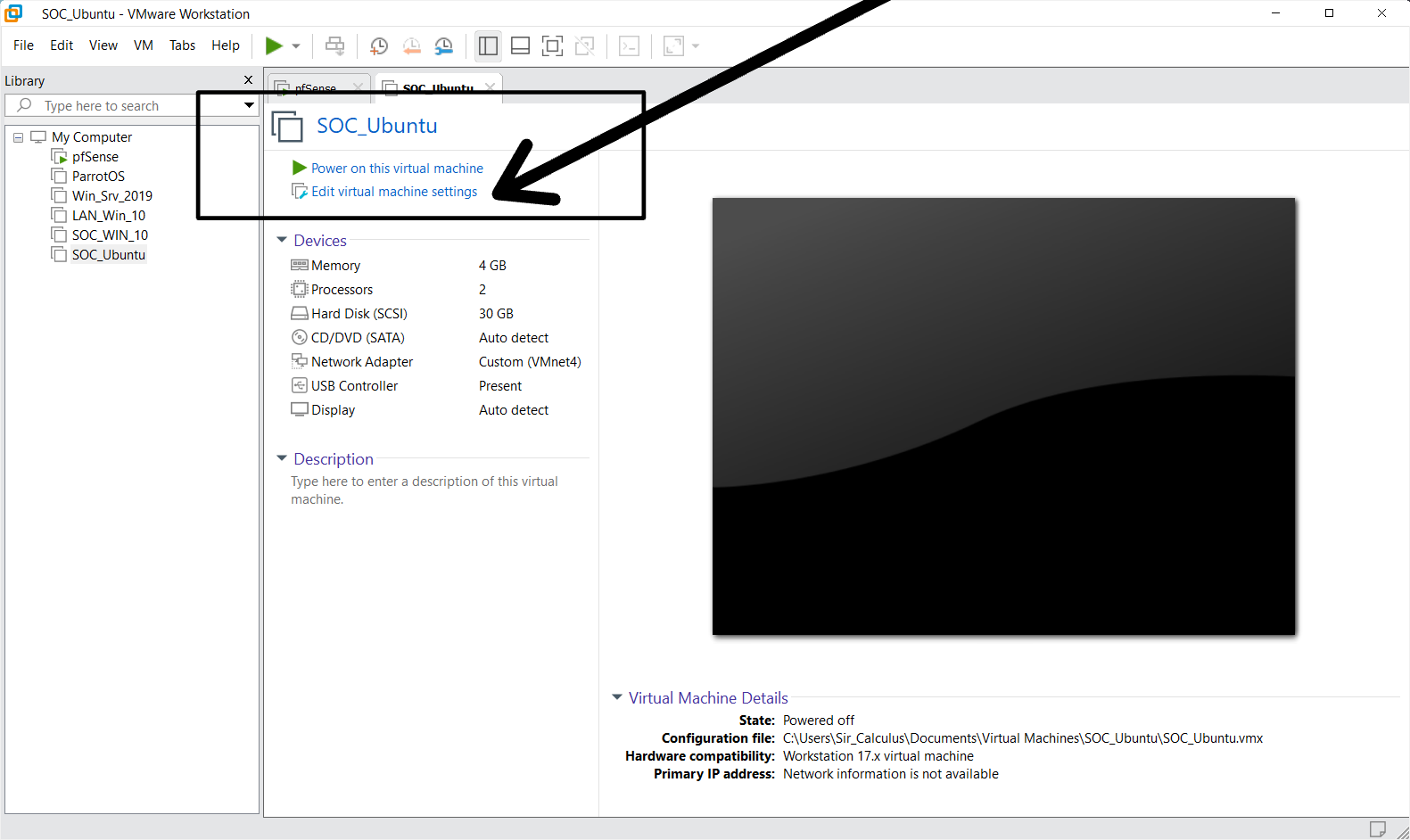Open the Edit menu

coord(62,45)
